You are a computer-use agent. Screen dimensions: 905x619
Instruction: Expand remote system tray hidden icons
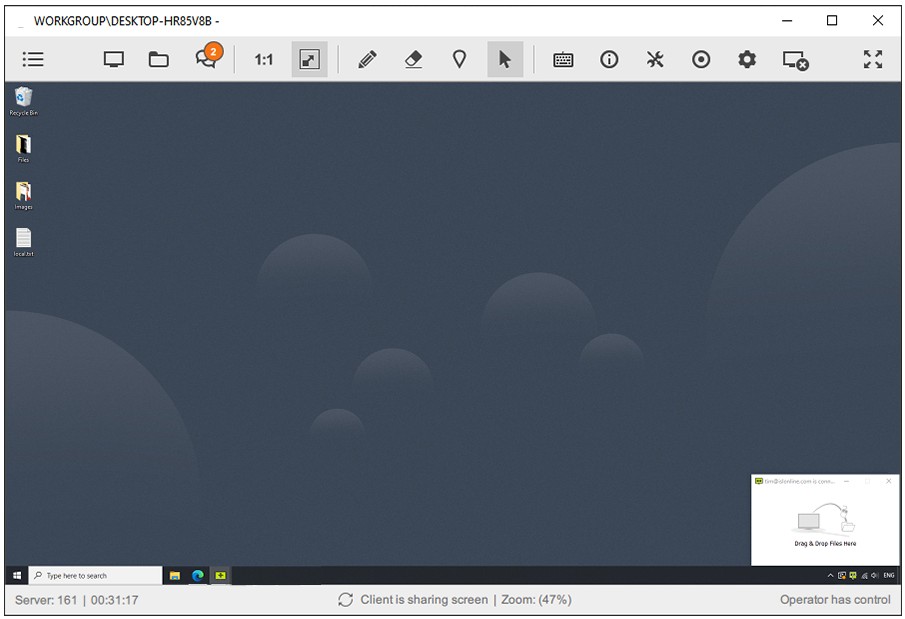(x=830, y=576)
